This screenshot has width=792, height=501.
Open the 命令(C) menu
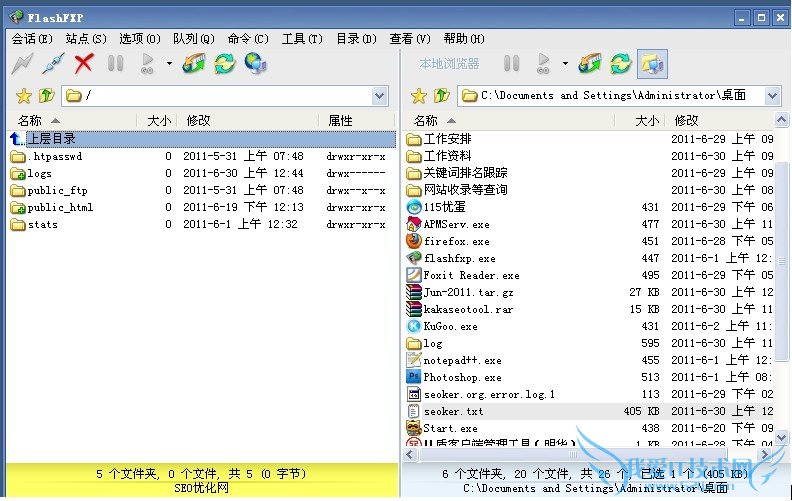(x=248, y=39)
